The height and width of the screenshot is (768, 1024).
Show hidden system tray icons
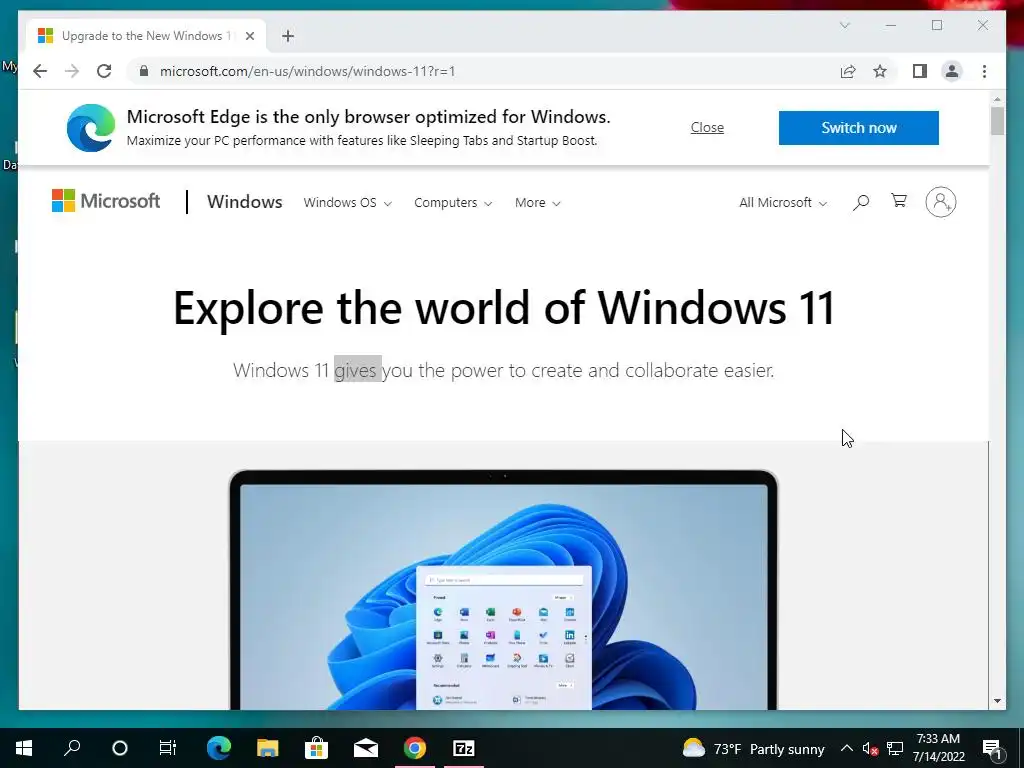846,748
